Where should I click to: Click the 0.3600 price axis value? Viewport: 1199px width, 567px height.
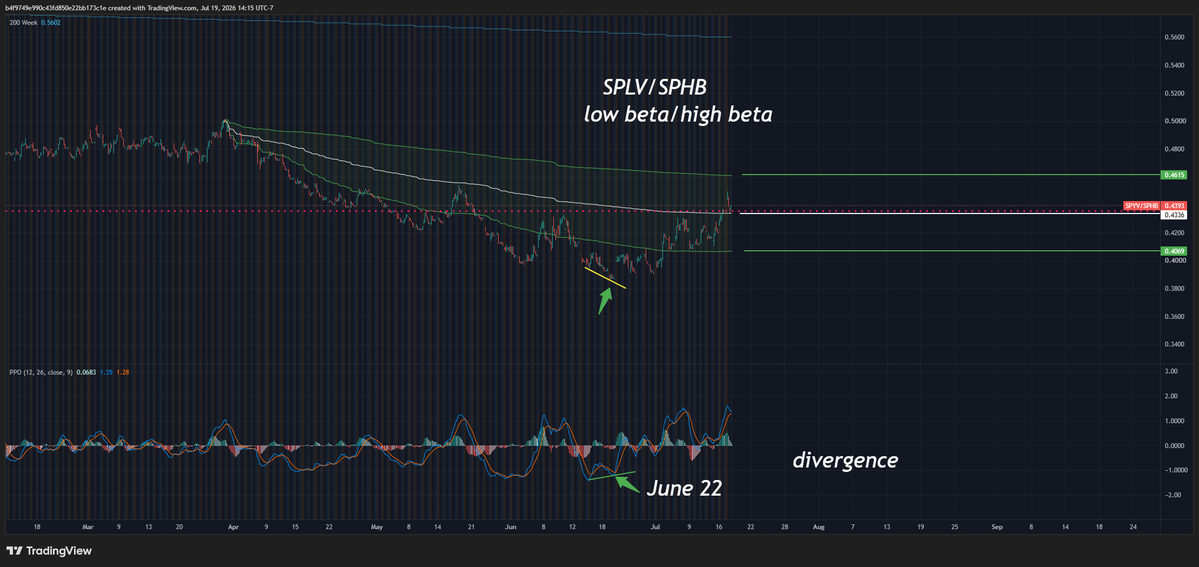pos(1175,317)
